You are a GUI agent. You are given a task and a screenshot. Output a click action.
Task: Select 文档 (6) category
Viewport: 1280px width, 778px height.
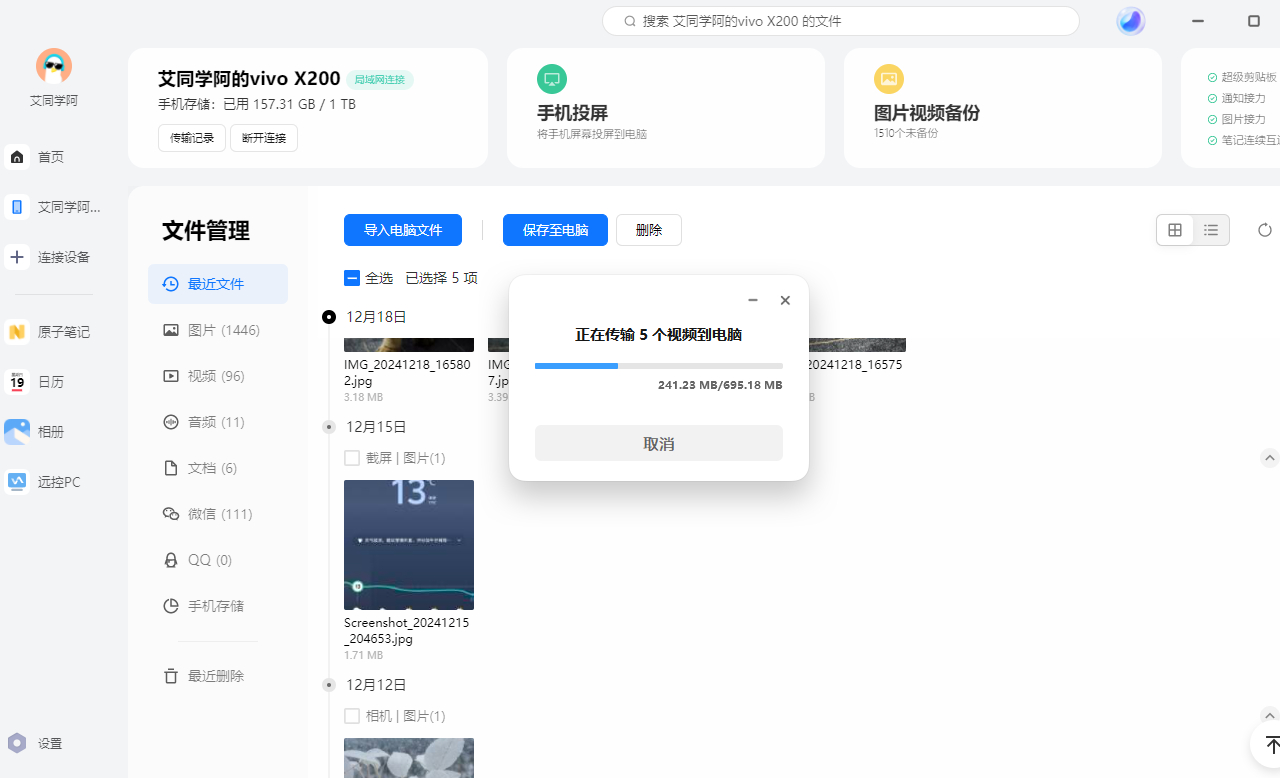coord(218,468)
